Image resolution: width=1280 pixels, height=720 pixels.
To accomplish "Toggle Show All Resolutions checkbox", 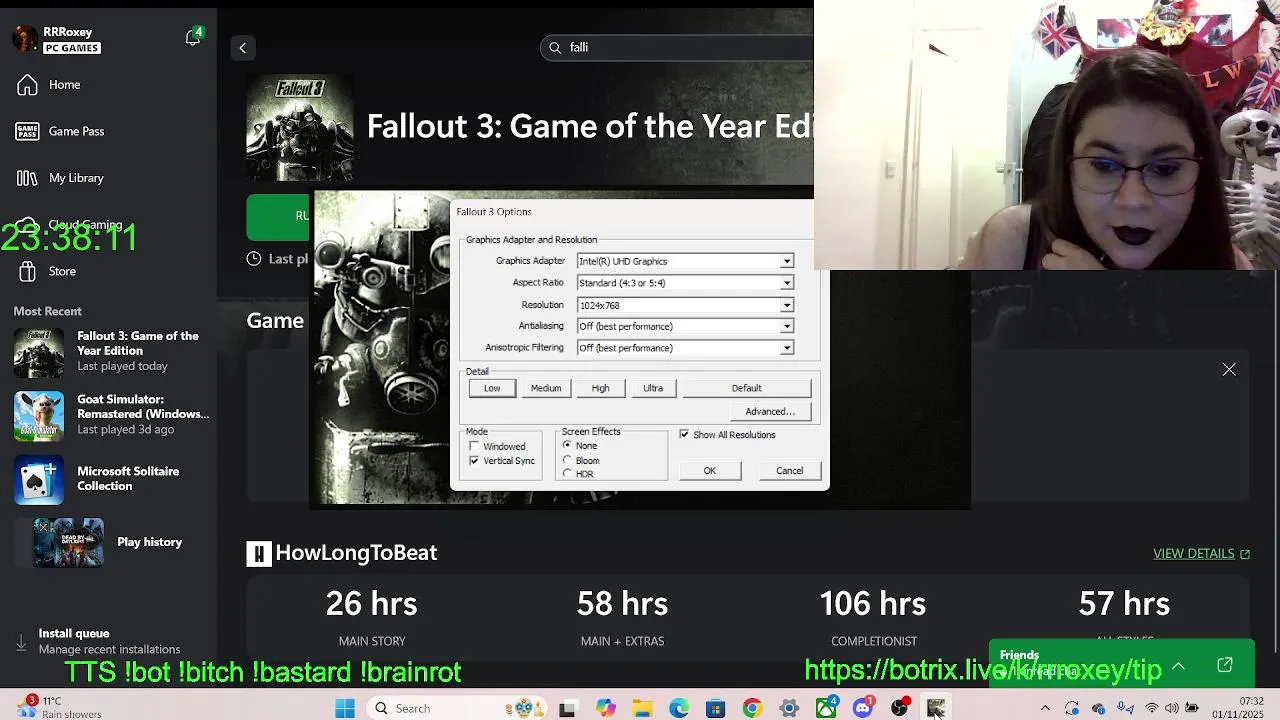I will [684, 435].
